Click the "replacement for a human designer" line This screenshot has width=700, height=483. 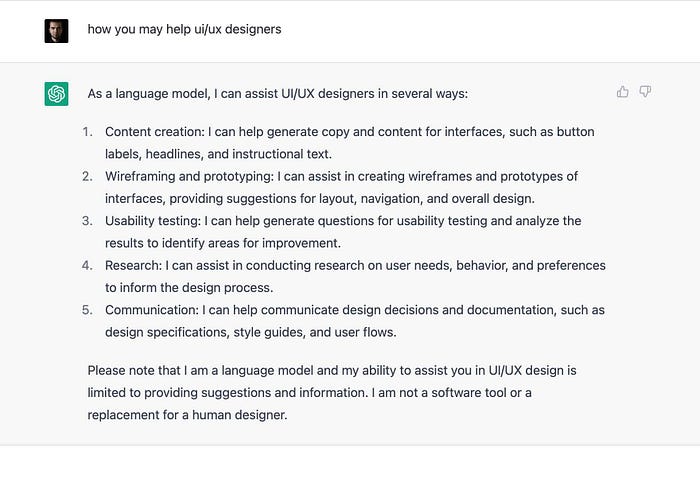coord(188,415)
